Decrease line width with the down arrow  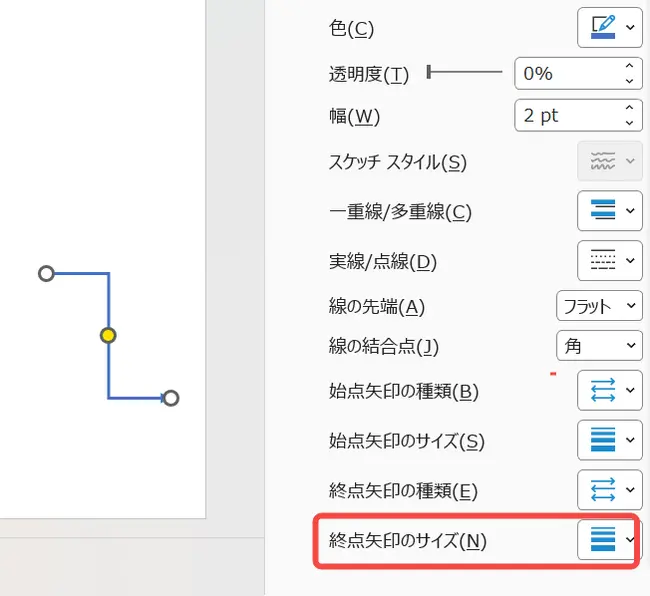629,123
